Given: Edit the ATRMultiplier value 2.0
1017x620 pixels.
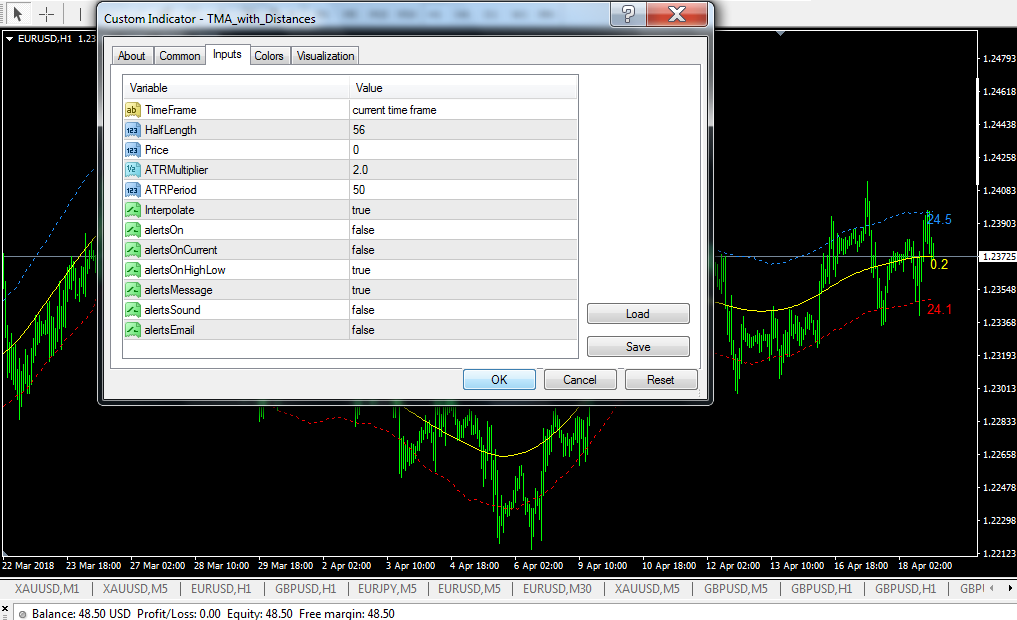Looking at the screenshot, I should (463, 170).
